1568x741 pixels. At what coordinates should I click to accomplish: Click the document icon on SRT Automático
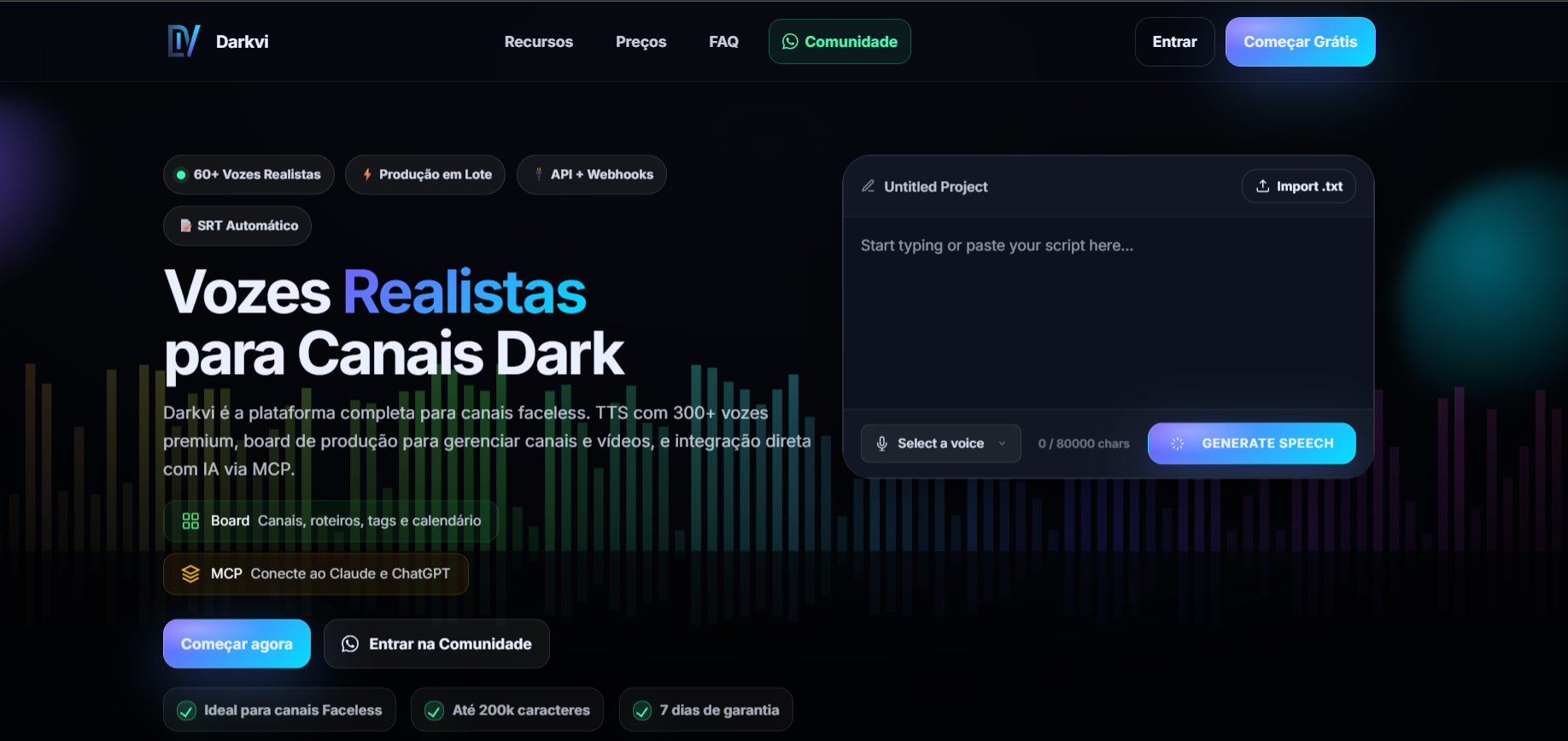click(x=185, y=225)
